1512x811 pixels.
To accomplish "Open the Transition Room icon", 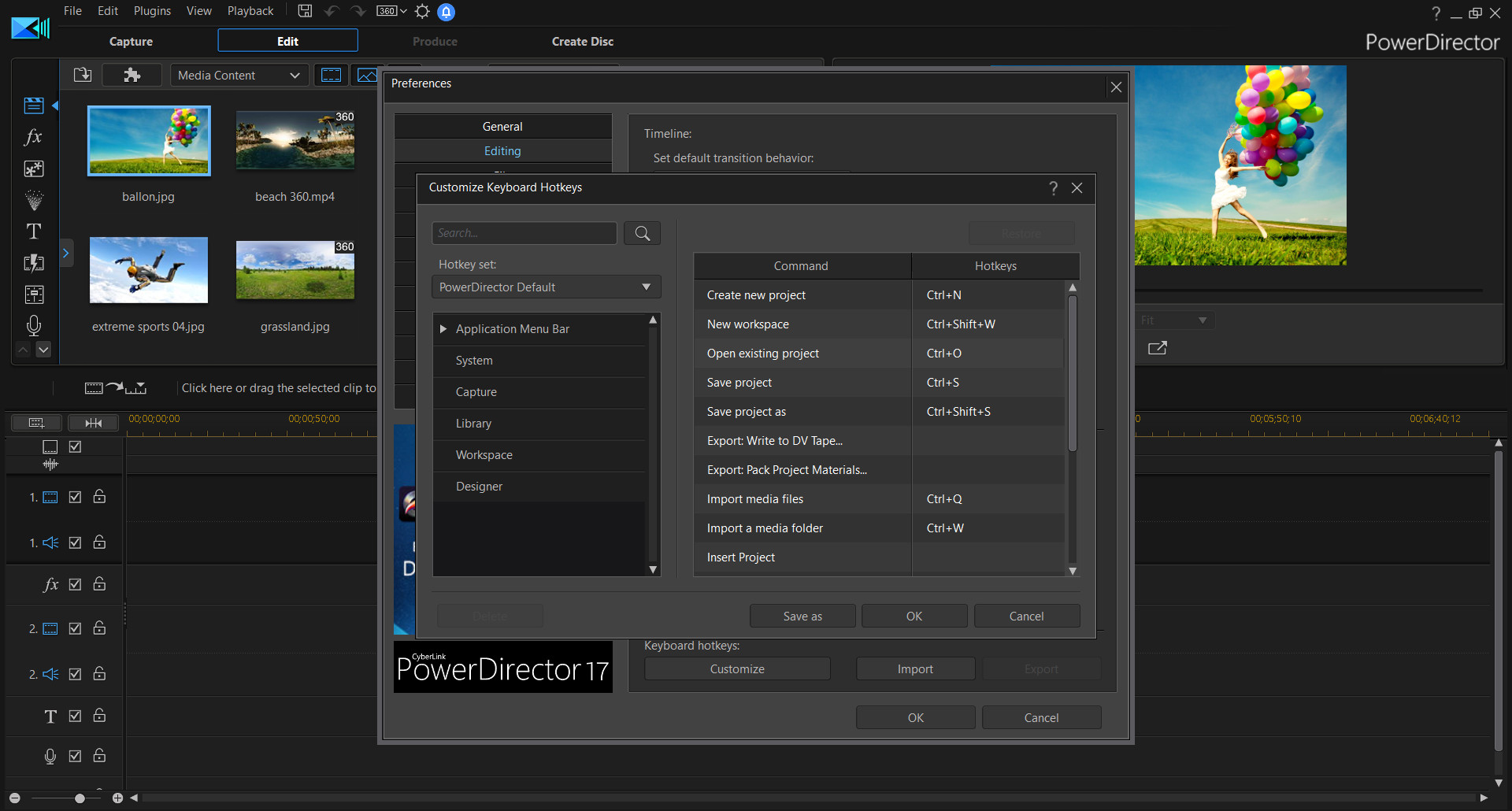I will (x=33, y=262).
